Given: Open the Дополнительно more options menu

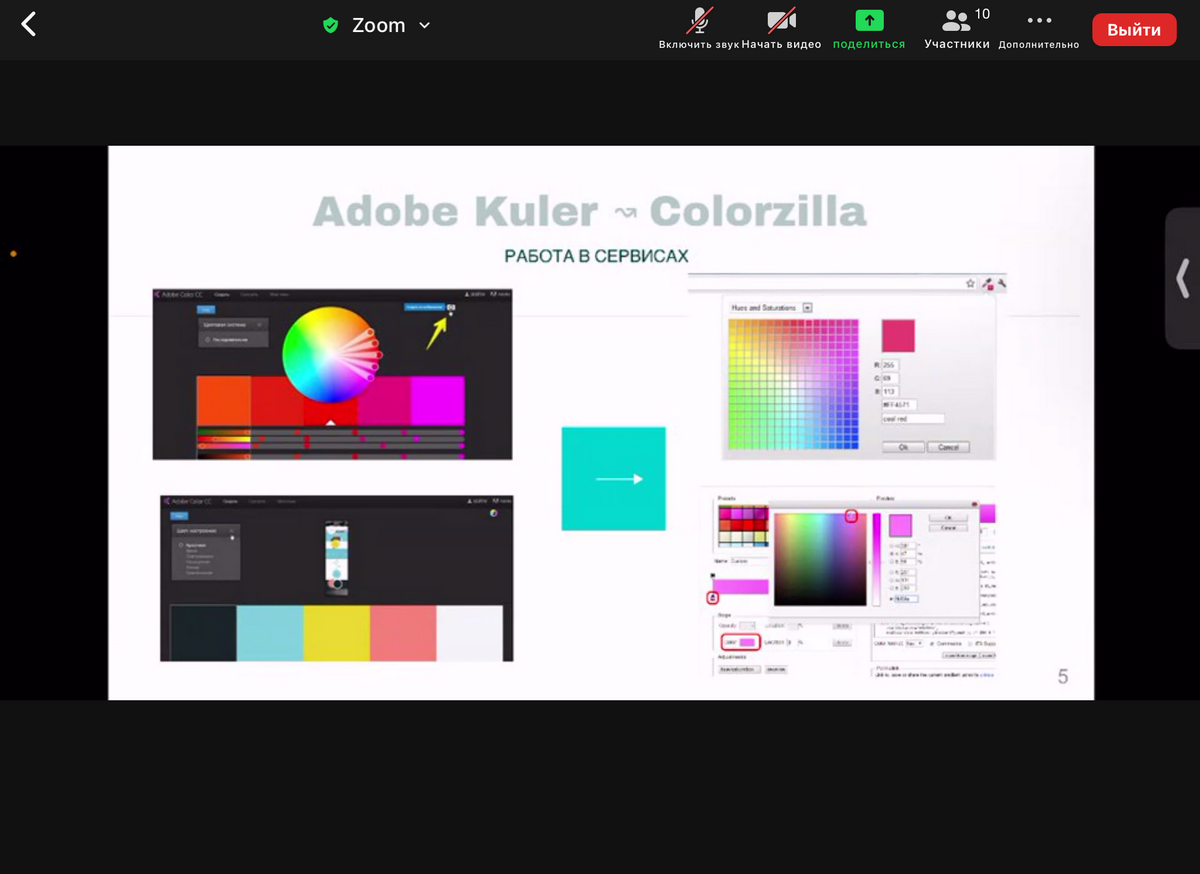Looking at the screenshot, I should click(1039, 28).
